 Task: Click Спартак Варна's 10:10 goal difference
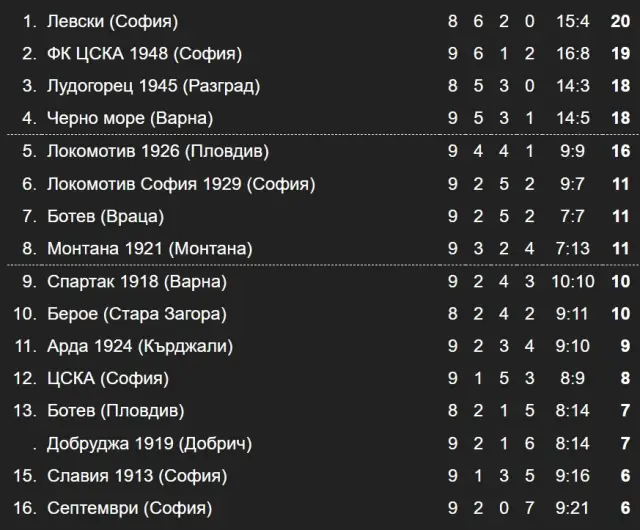pos(573,281)
